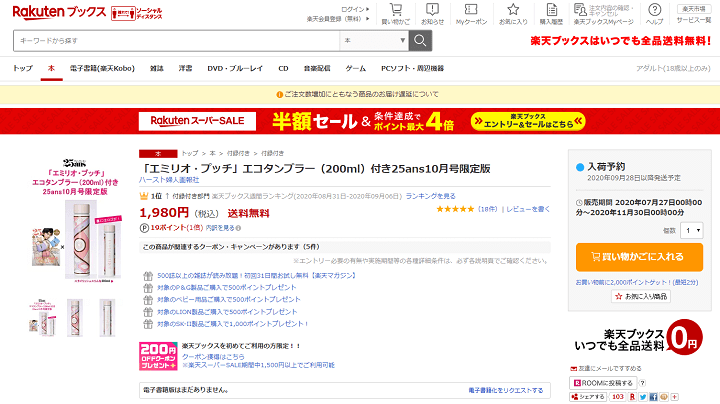Image resolution: width=720 pixels, height=404 pixels.
Task: Switch to 電子書籍(楽天Kobo) tab
Action: coord(102,68)
